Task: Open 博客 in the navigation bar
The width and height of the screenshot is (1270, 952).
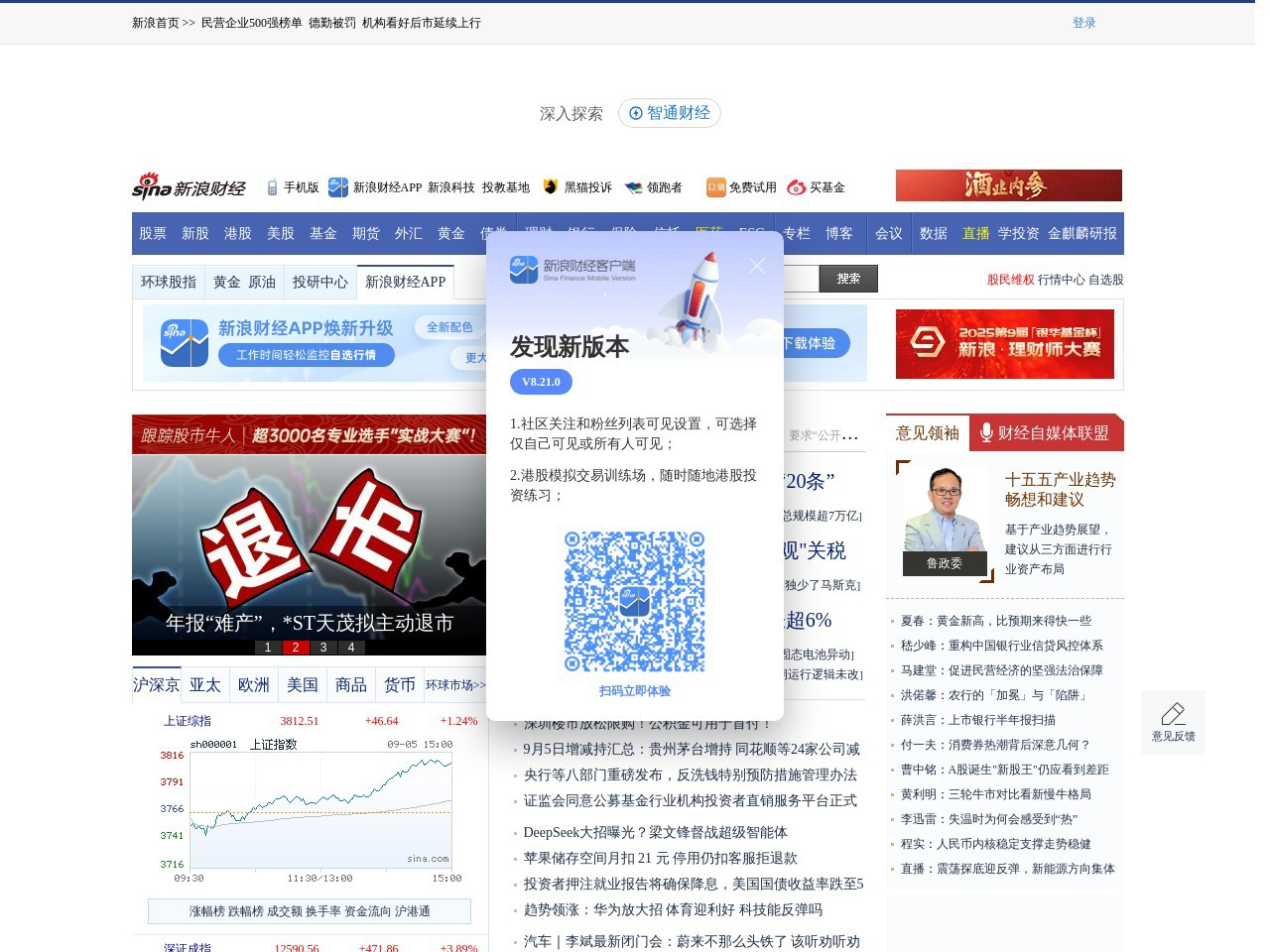Action: [x=839, y=233]
